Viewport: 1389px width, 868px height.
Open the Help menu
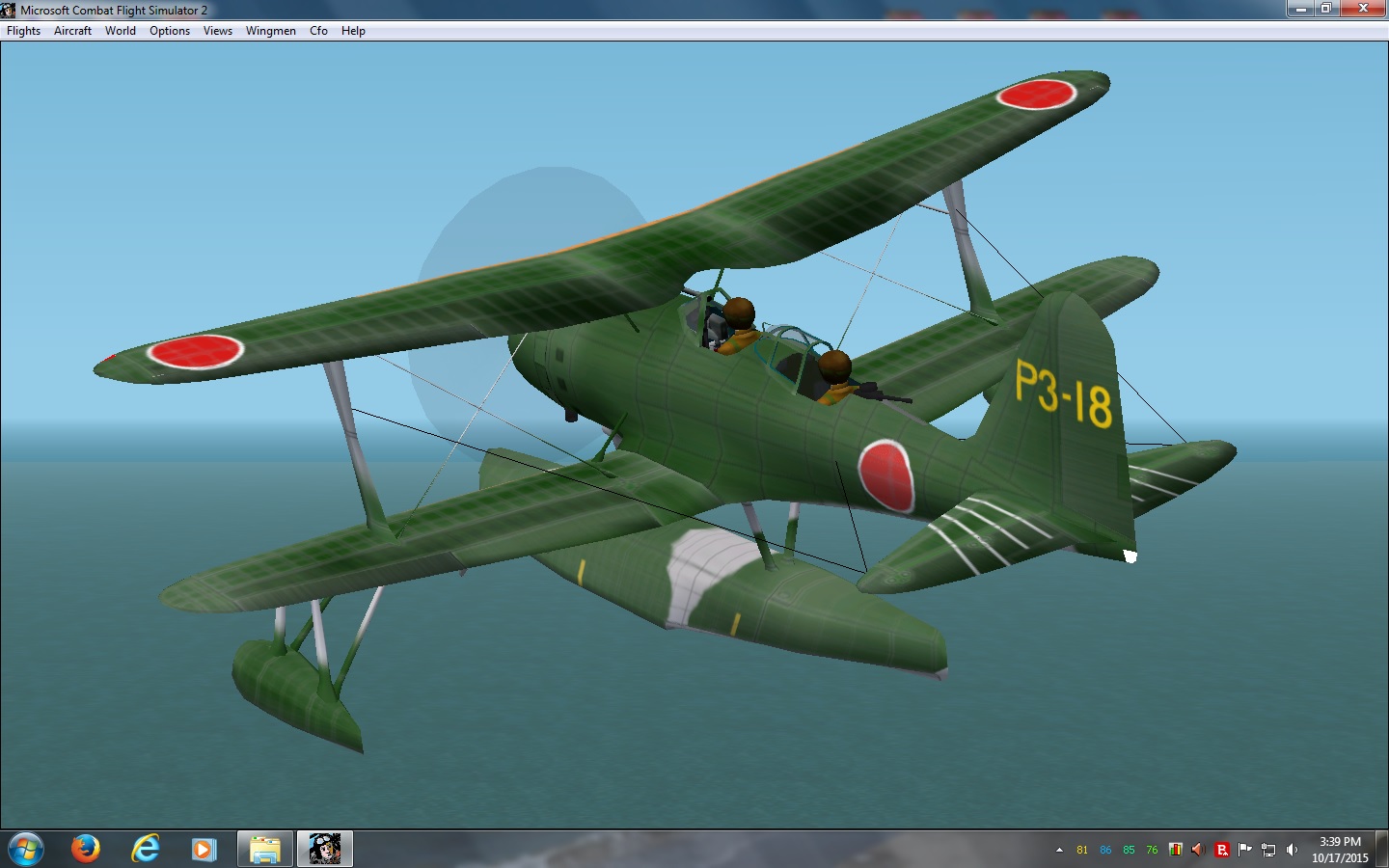(353, 31)
